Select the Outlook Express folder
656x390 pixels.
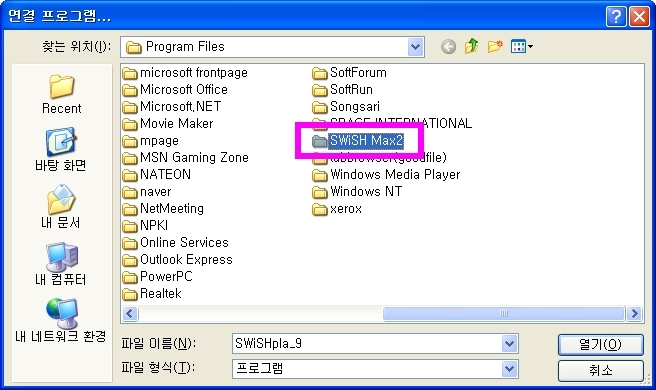tap(177, 260)
